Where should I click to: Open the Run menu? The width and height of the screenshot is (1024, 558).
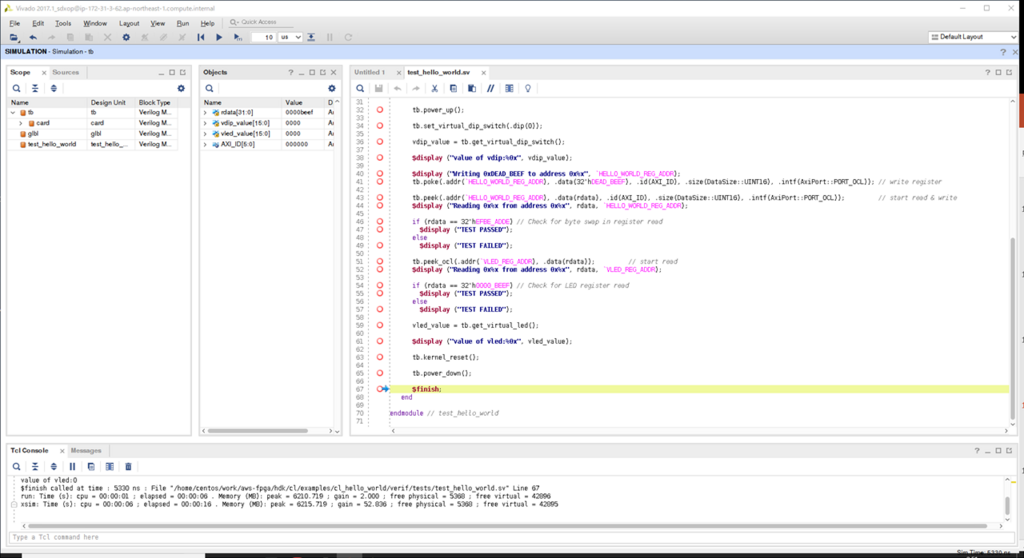(x=183, y=24)
